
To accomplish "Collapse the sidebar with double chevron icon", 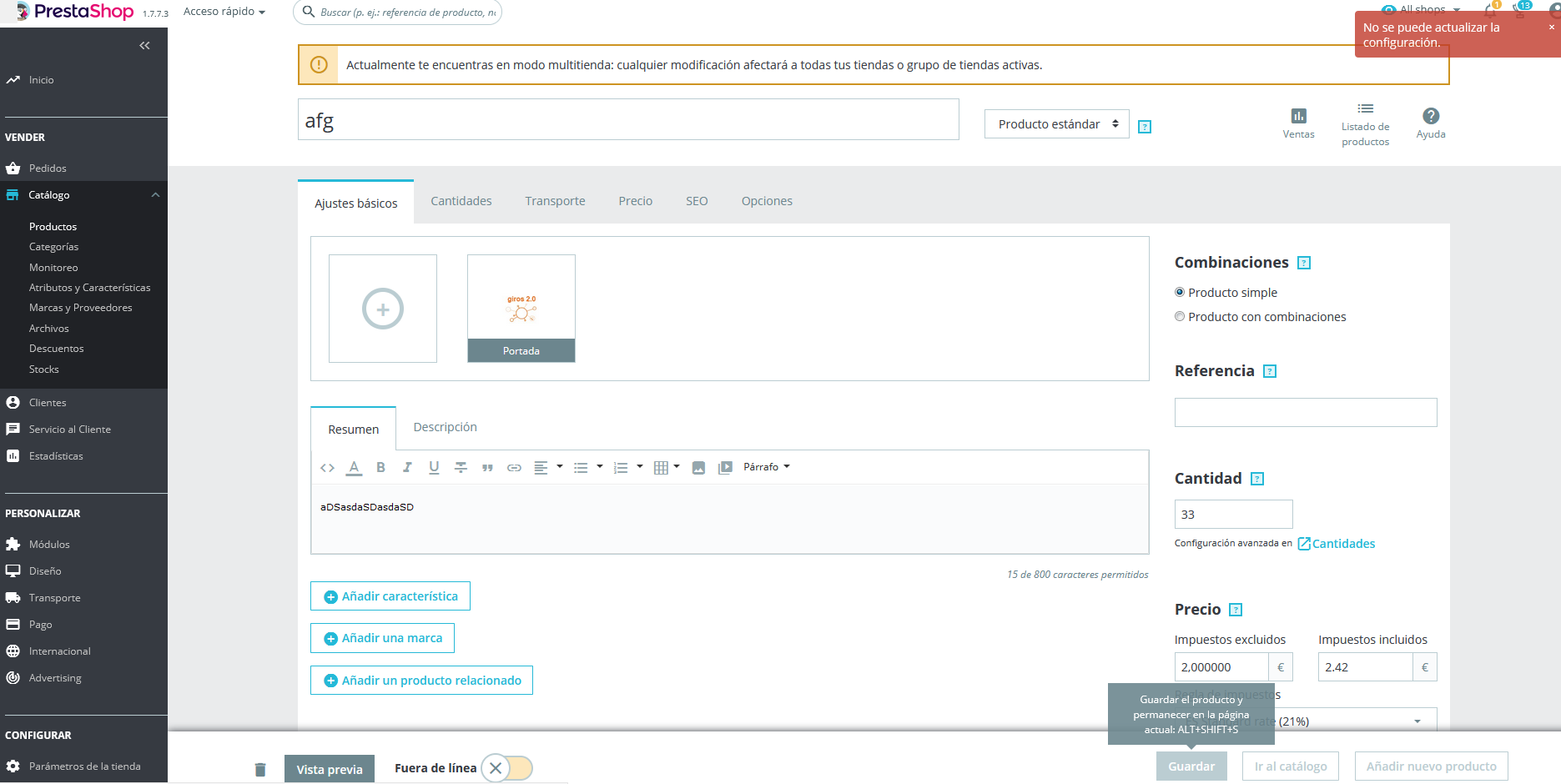I will coord(144,45).
